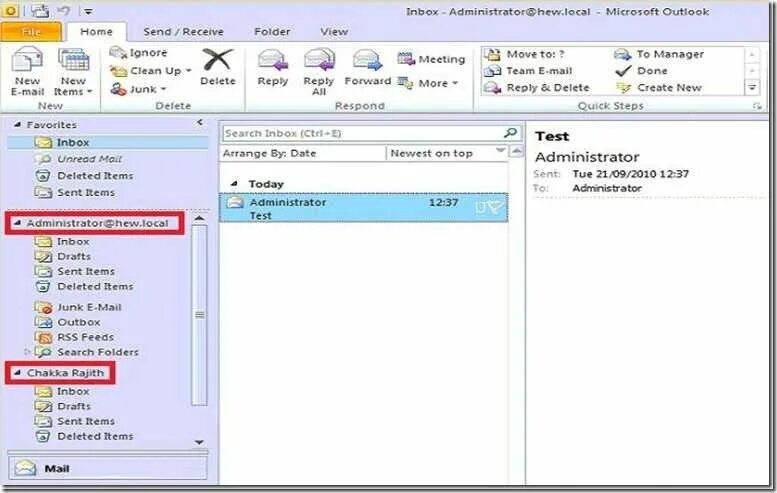The image size is (777, 493).
Task: Open the Junk dropdown
Action: (x=138, y=89)
